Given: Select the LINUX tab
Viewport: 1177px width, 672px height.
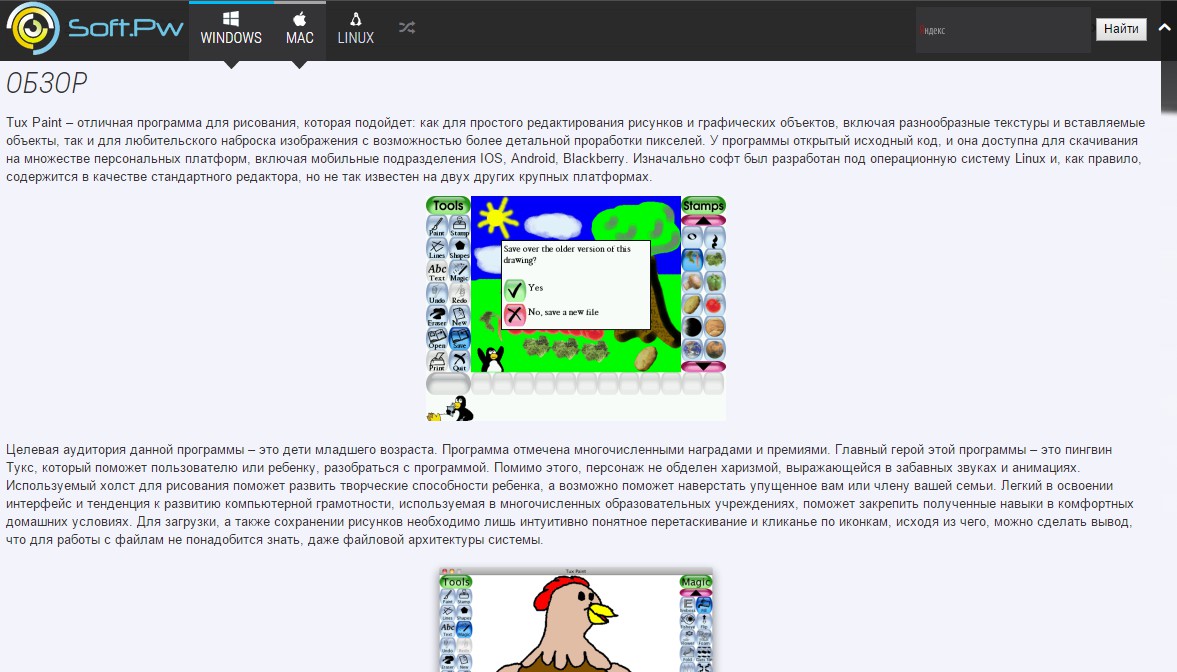Looking at the screenshot, I should (x=355, y=30).
